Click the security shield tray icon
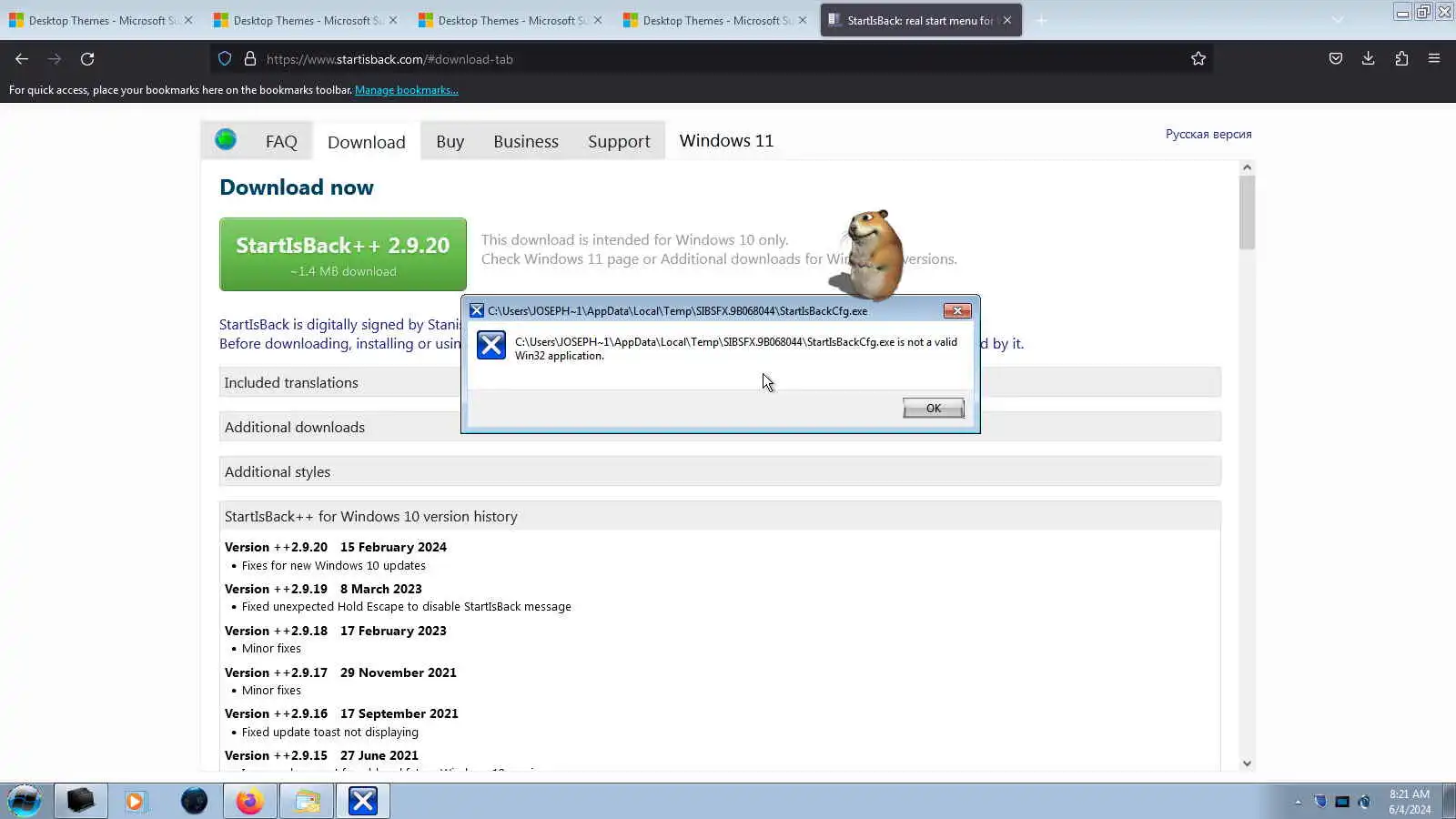This screenshot has width=1456, height=819. click(1320, 802)
